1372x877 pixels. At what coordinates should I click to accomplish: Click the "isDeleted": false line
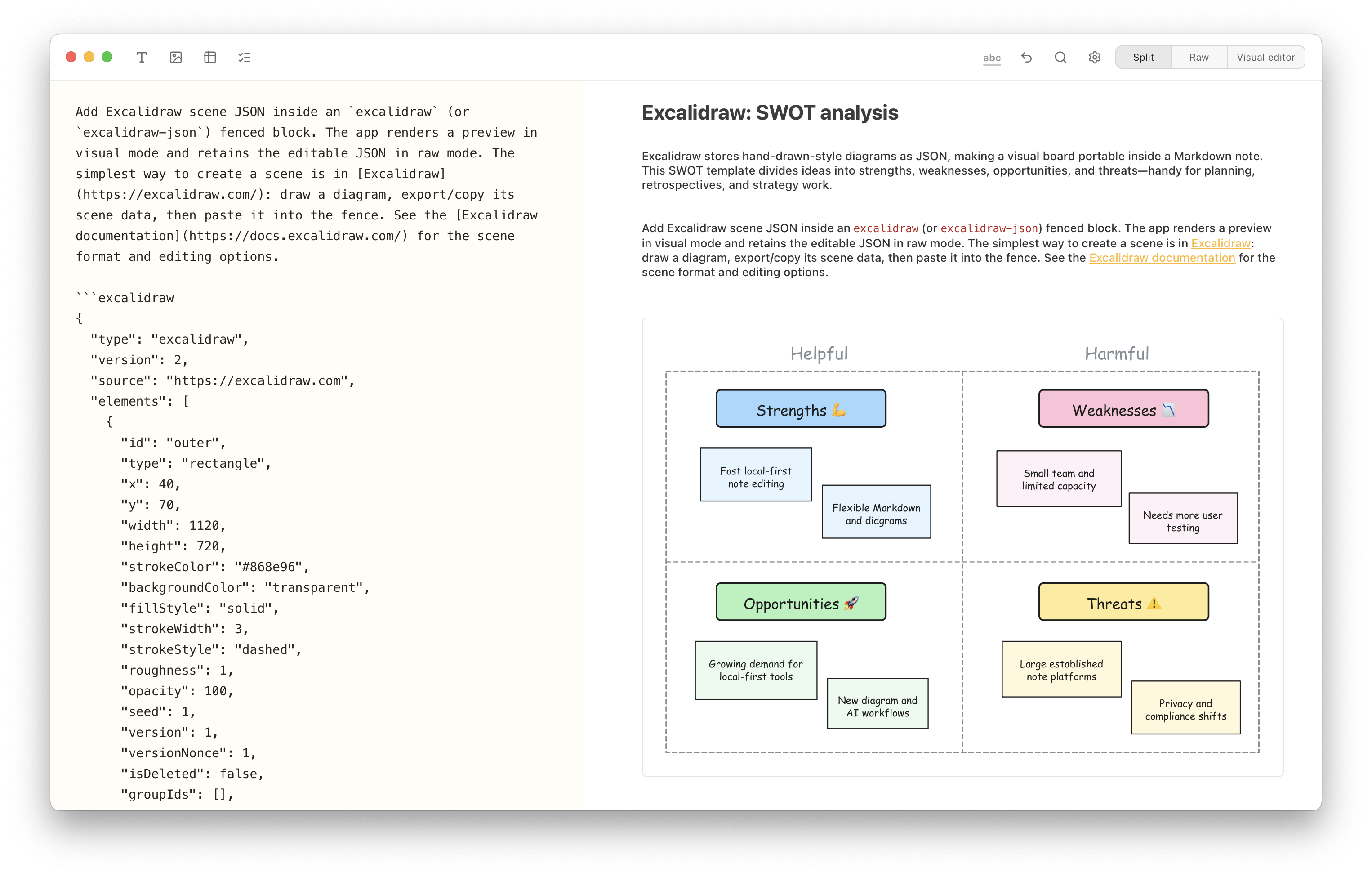pyautogui.click(x=192, y=774)
